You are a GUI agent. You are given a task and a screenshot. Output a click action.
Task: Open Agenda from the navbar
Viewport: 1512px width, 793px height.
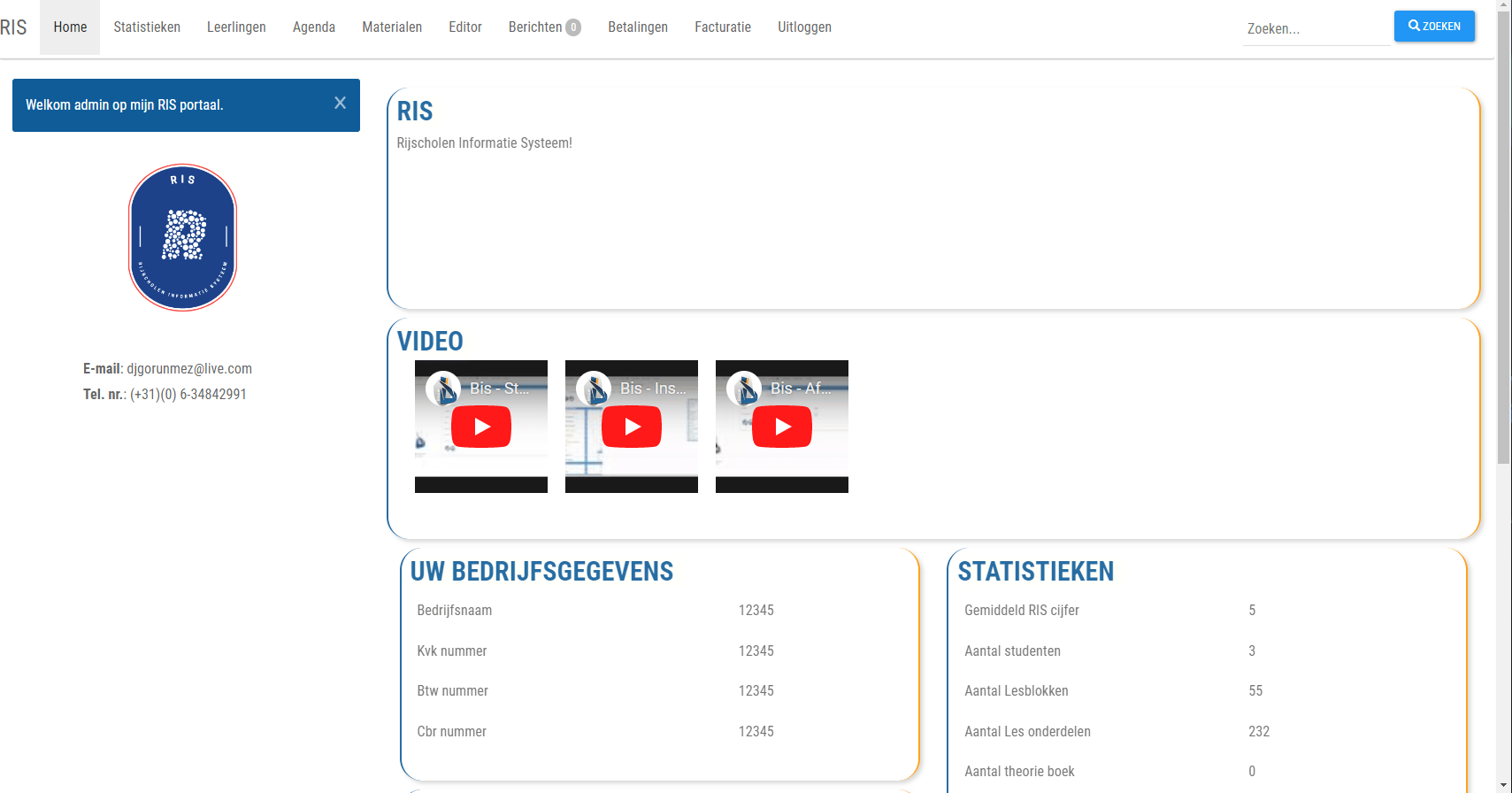314,27
